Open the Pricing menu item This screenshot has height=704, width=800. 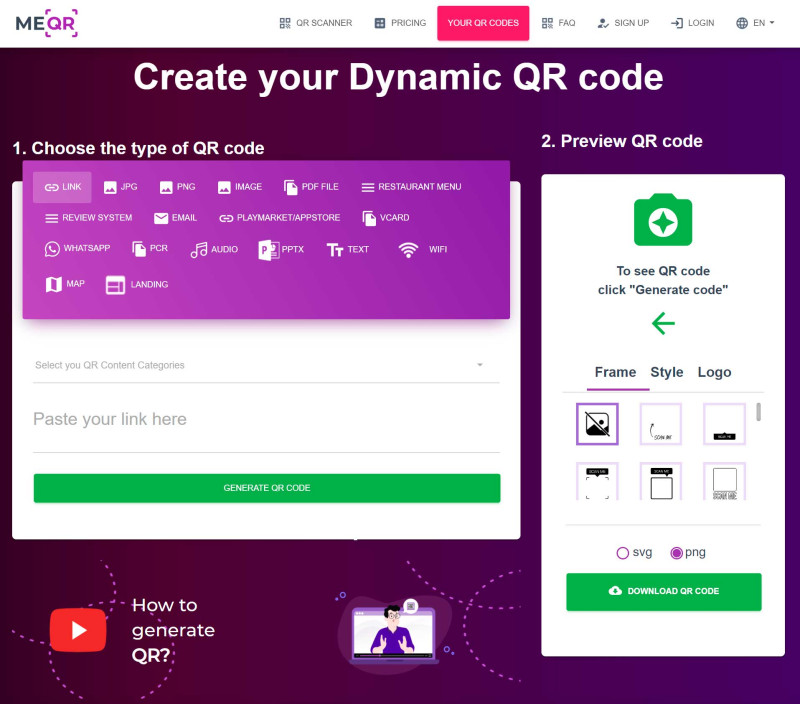[401, 23]
